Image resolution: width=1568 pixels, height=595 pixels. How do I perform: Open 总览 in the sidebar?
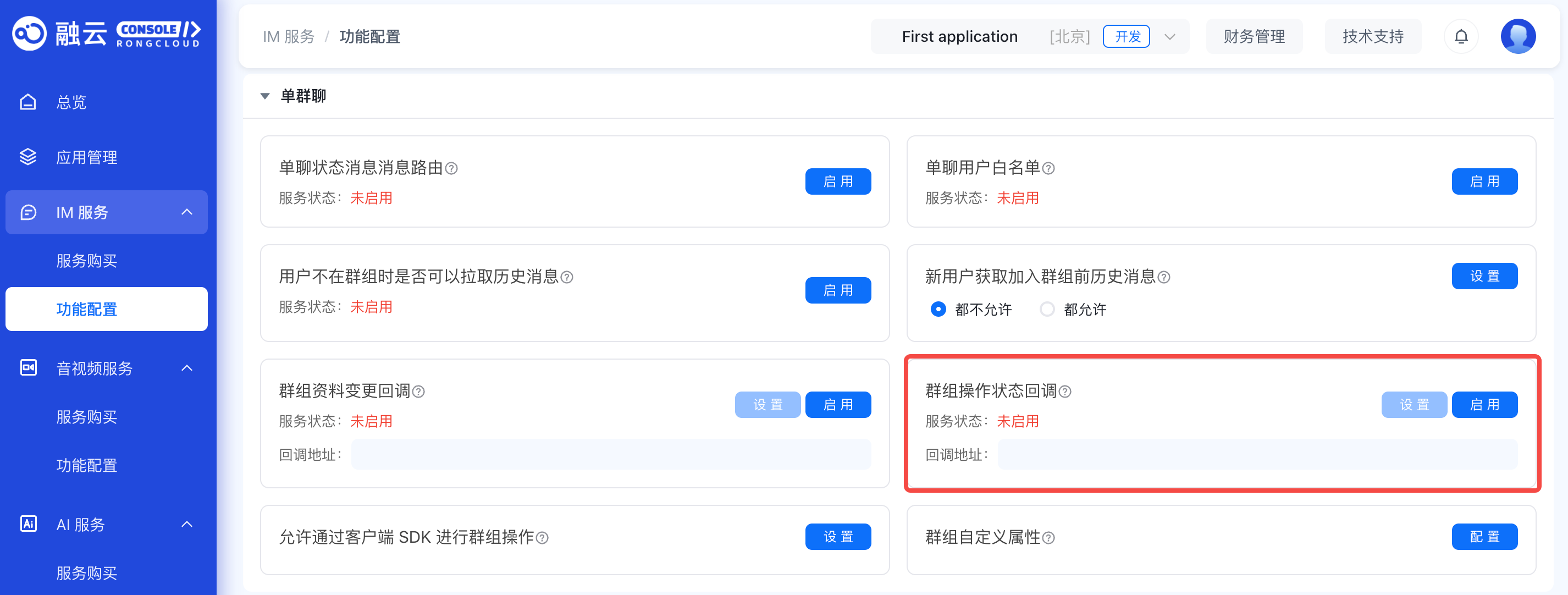[71, 102]
